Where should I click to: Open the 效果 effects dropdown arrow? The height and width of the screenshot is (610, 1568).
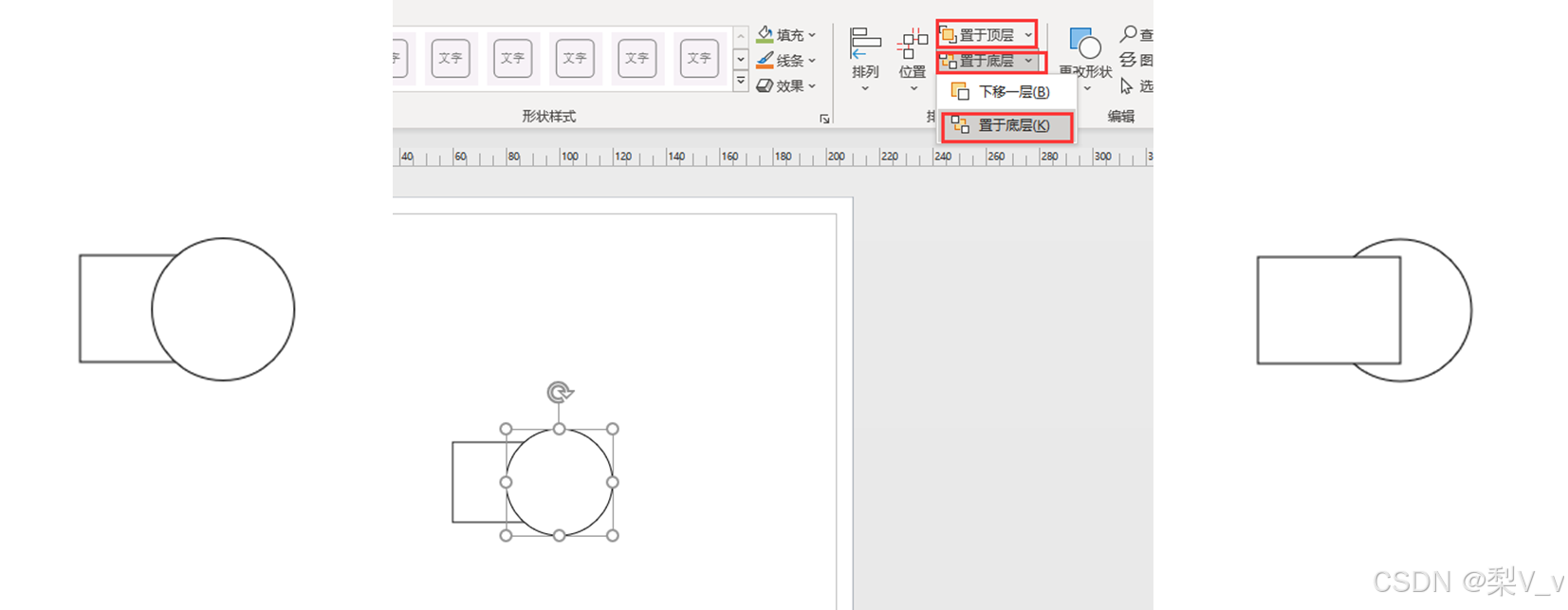coord(812,86)
